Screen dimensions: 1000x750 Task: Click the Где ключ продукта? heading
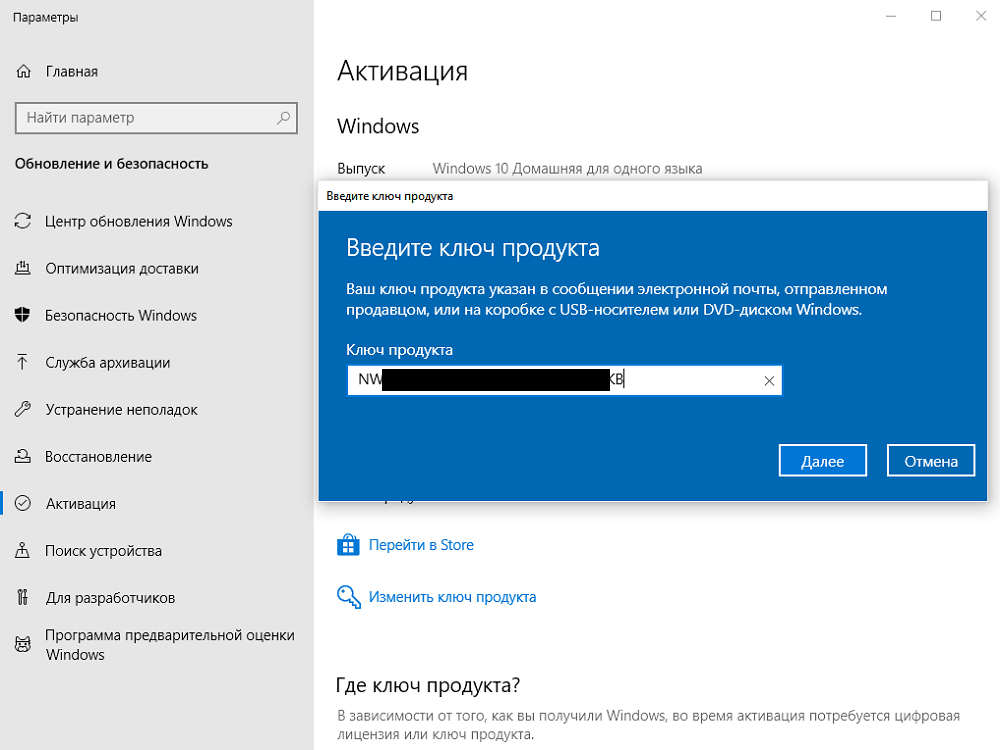click(428, 685)
